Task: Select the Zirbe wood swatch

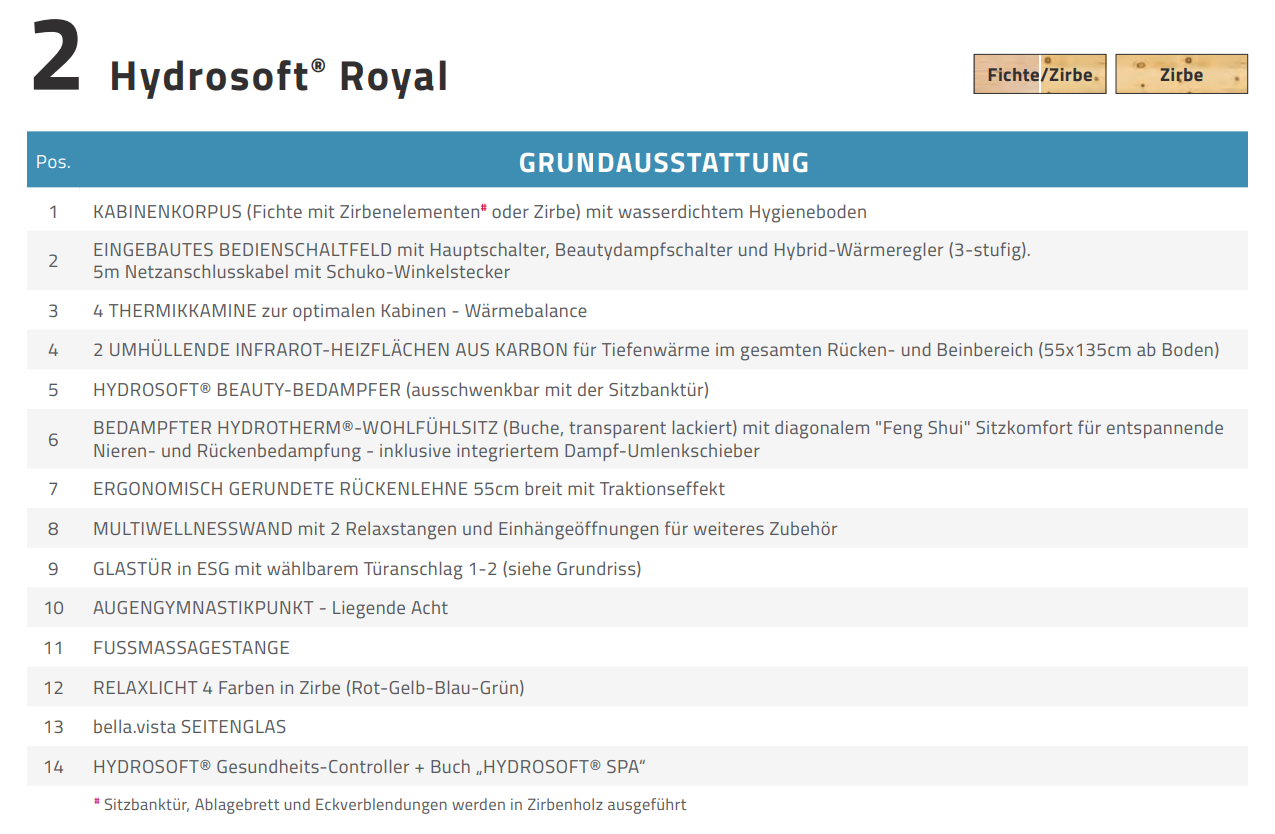Action: (1181, 74)
